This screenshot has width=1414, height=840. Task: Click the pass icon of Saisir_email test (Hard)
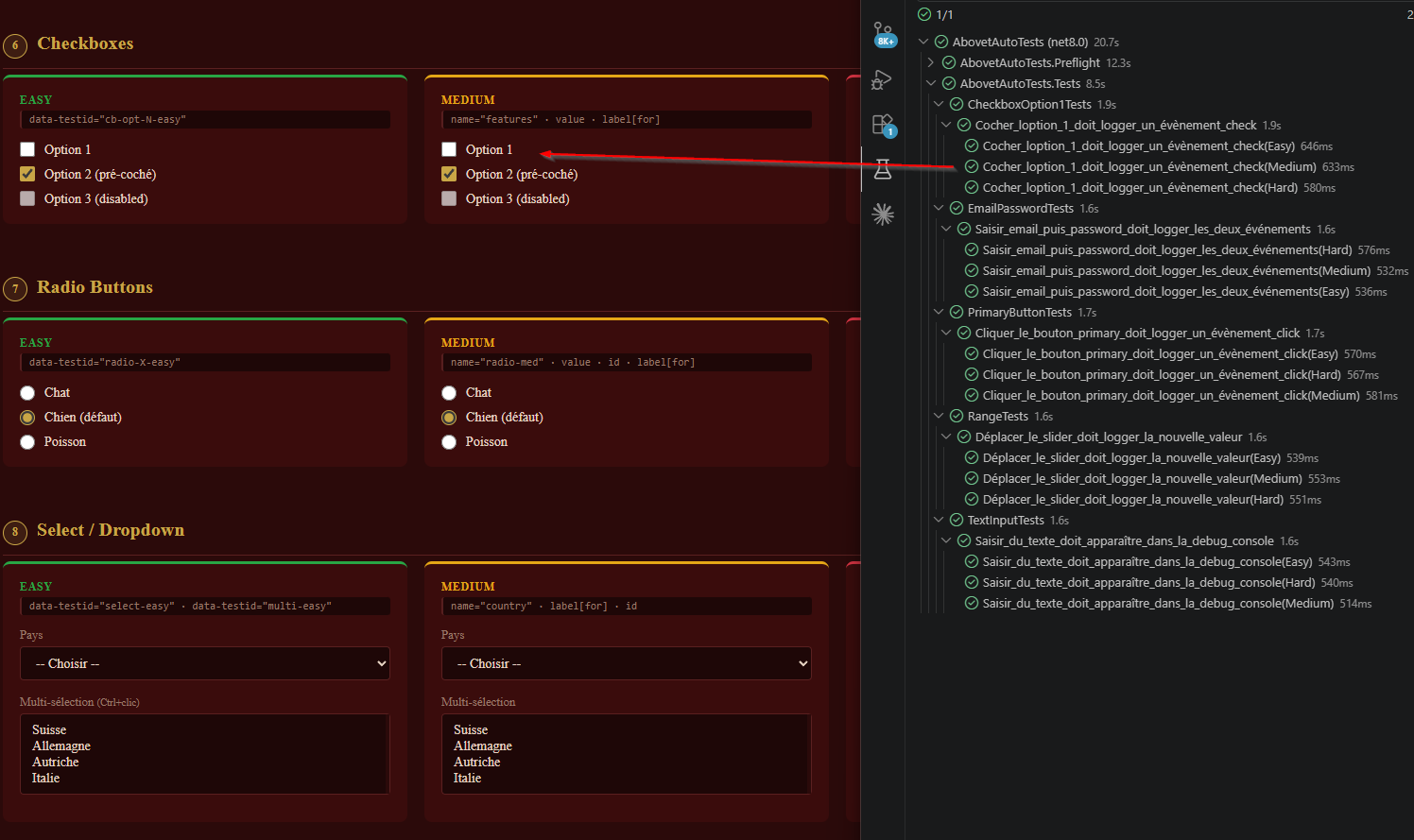[972, 249]
